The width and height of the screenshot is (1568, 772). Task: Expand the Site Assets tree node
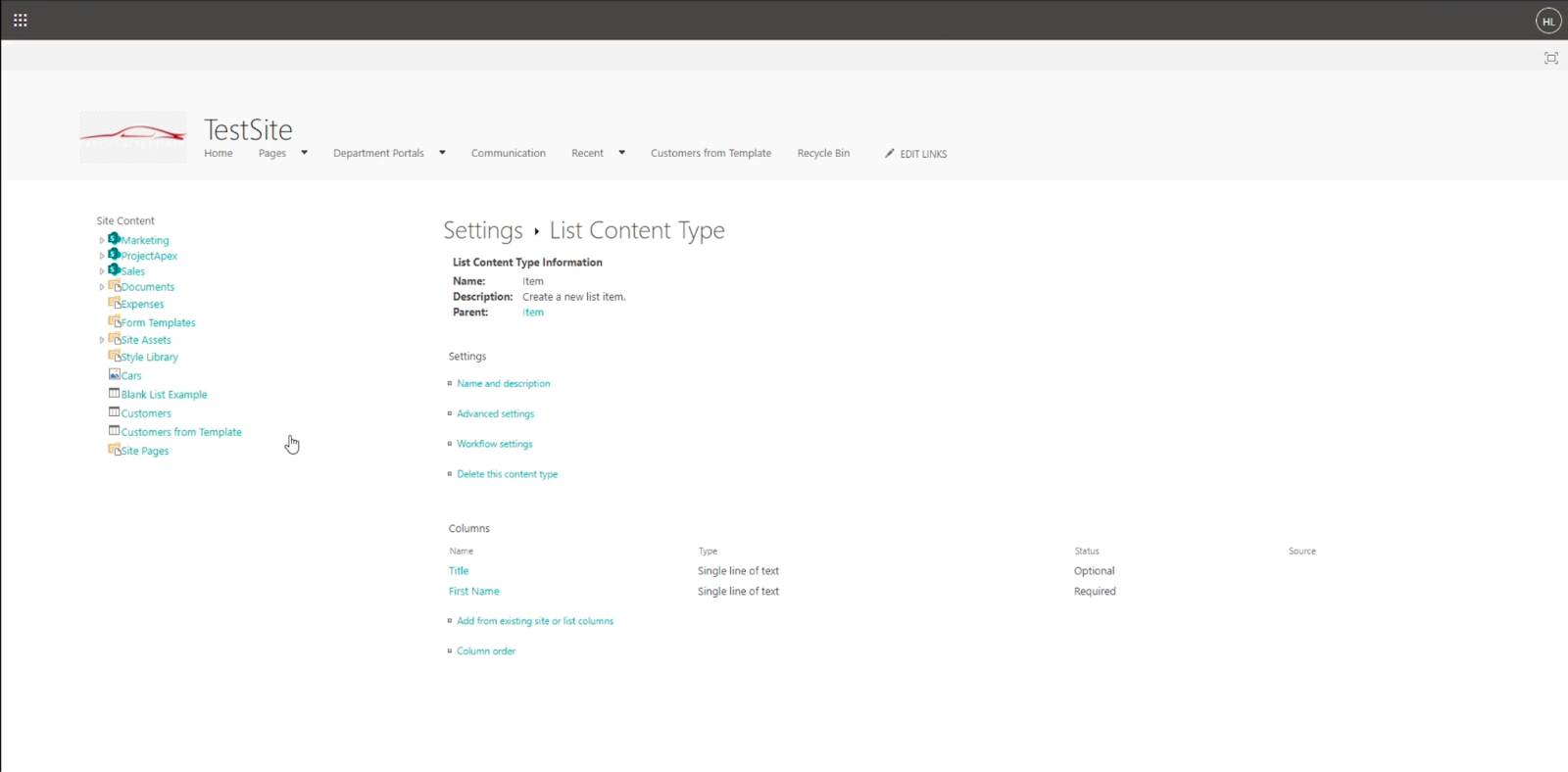(x=101, y=340)
